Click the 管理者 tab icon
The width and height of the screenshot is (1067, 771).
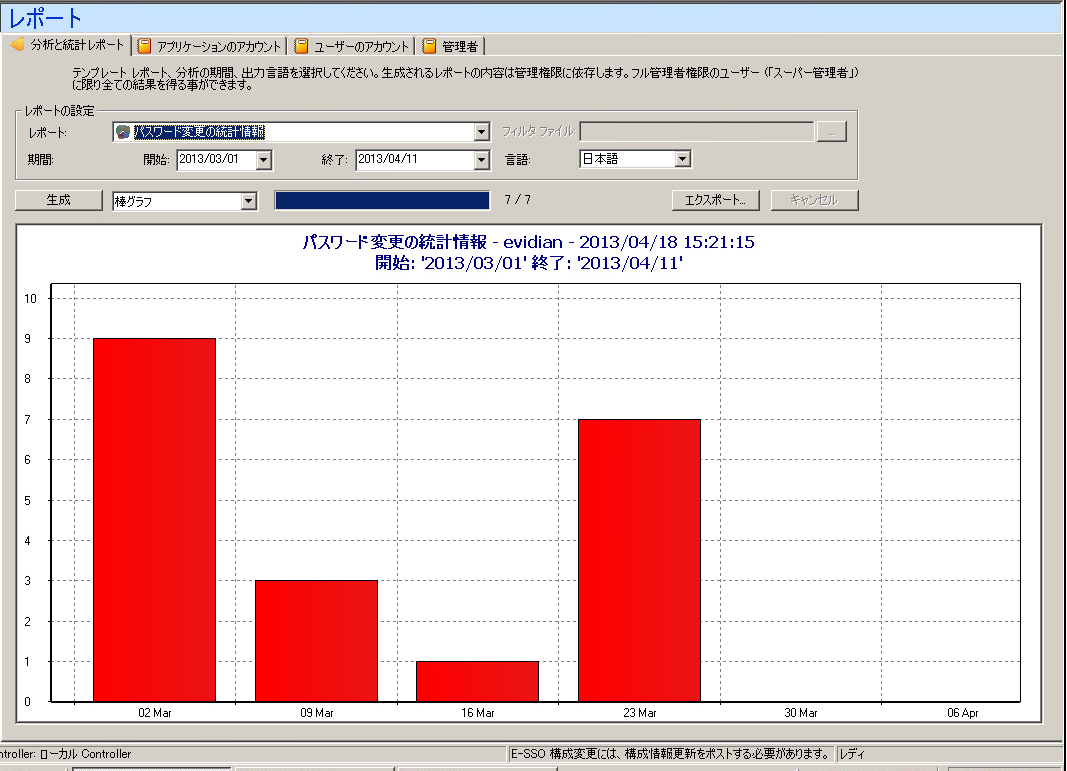429,46
